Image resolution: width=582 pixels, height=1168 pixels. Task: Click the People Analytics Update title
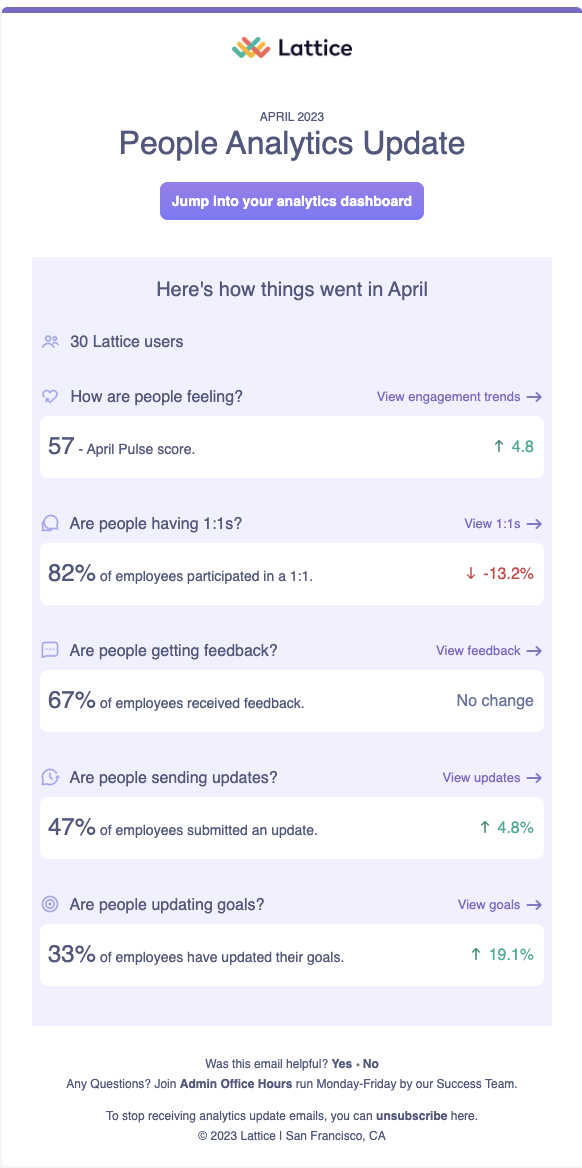pos(291,144)
